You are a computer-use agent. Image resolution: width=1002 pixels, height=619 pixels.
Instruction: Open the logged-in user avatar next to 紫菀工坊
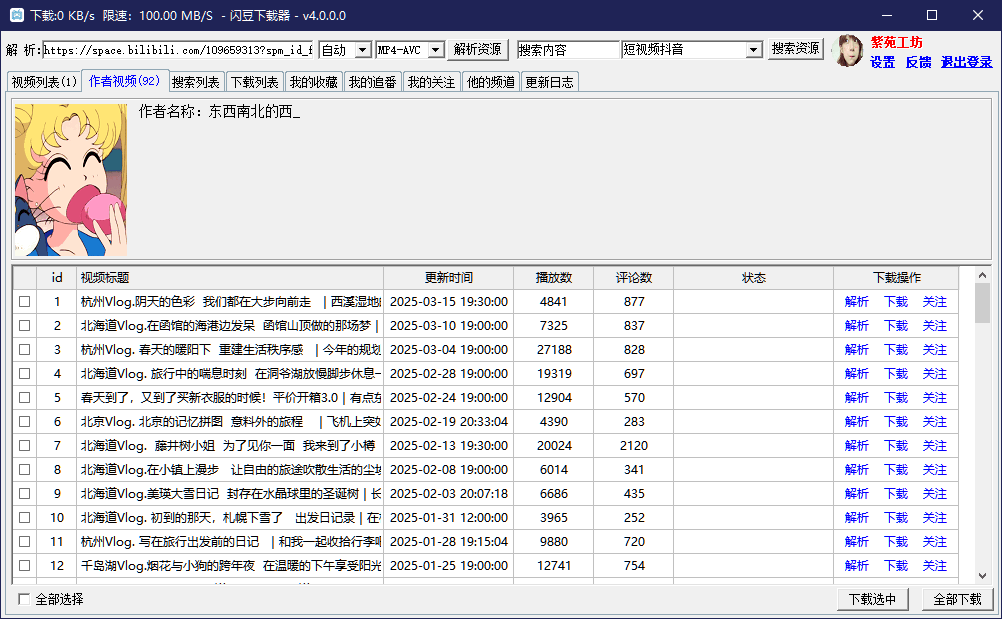[x=849, y=50]
